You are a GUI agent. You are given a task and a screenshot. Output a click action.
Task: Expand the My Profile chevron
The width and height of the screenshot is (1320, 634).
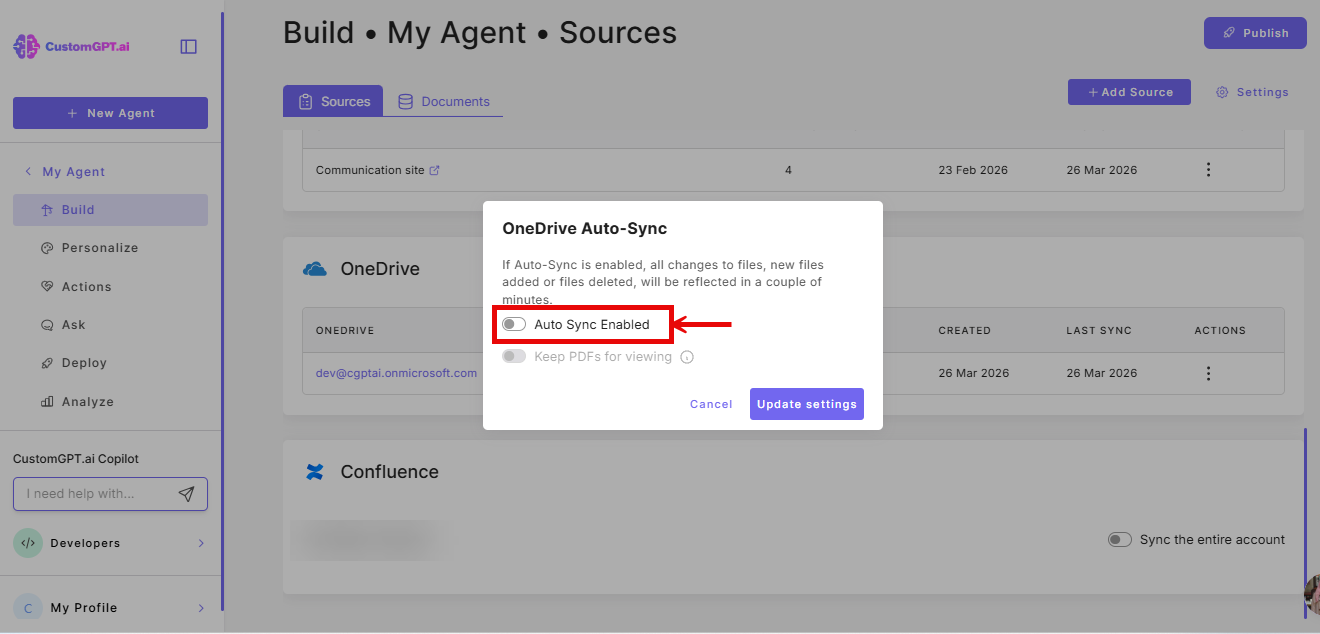pos(201,608)
